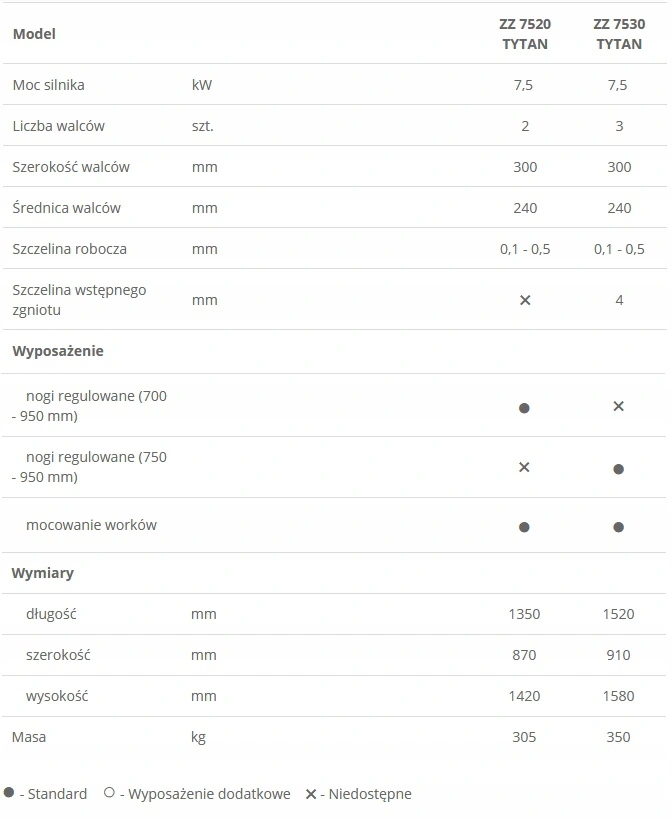Click the Liczba walców value 3 for ZZ 7530
Viewport: 672px width, 820px height.
pyautogui.click(x=619, y=126)
